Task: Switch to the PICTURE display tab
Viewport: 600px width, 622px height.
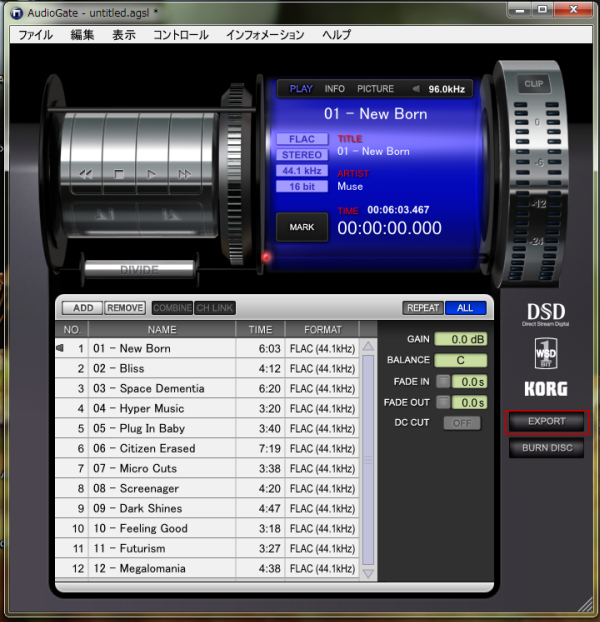Action: pos(375,89)
